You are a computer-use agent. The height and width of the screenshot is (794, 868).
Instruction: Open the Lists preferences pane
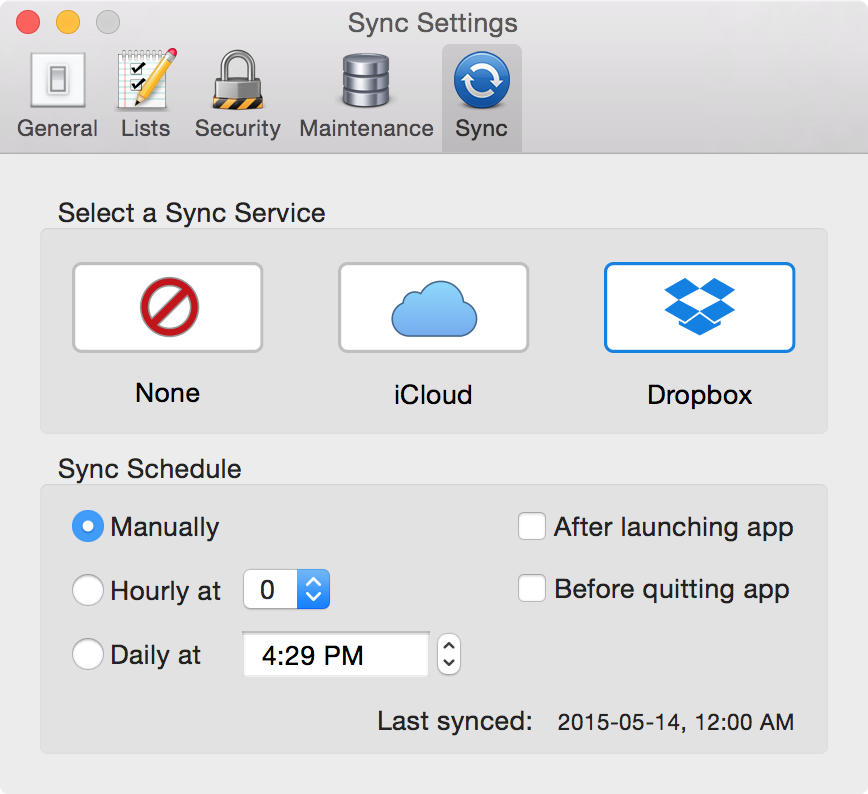point(146,96)
